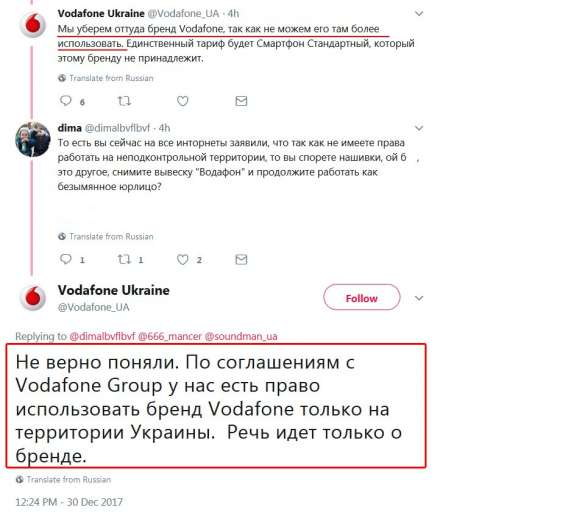
Task: Send dima's tweet via the envelope icon
Action: 241,259
